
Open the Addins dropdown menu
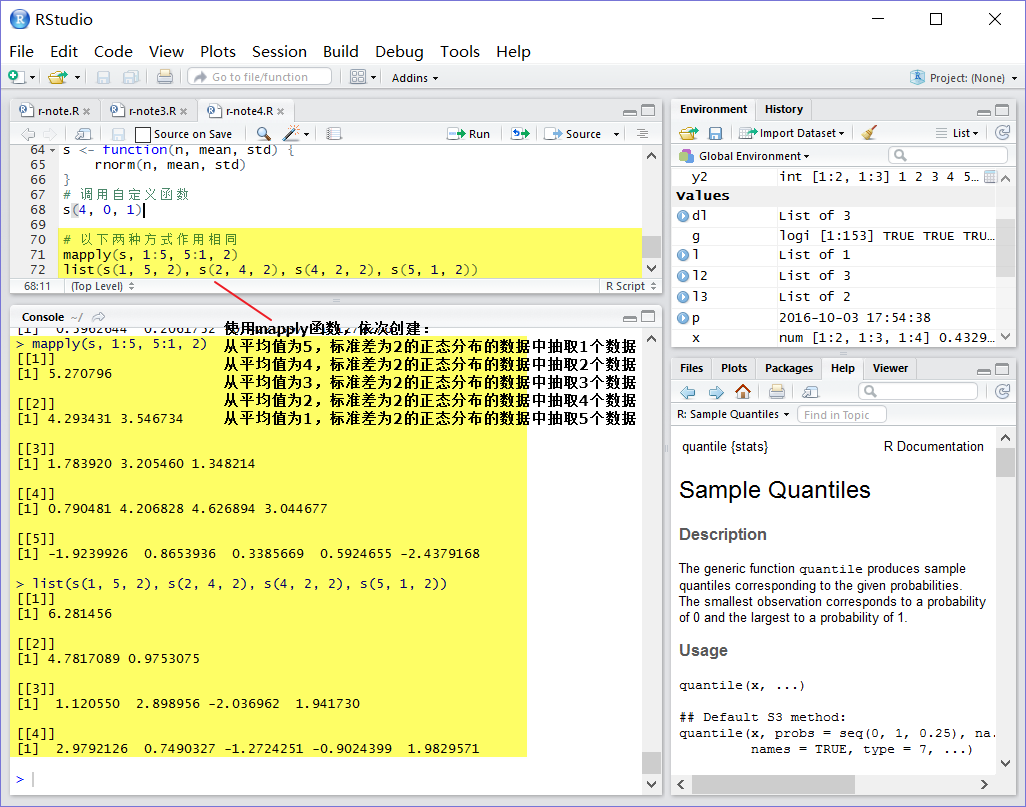(x=415, y=78)
